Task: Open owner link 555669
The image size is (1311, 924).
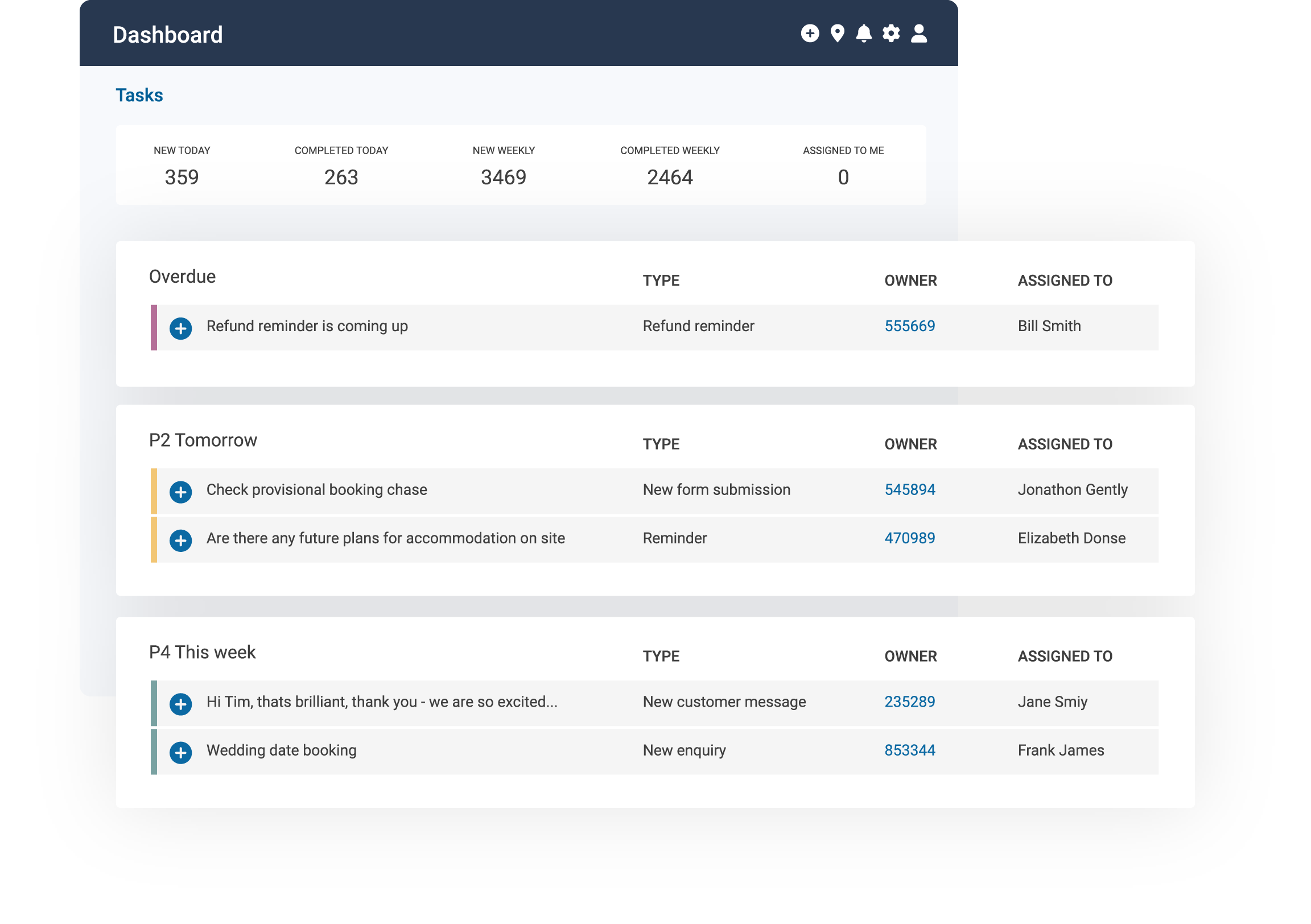Action: pos(910,326)
